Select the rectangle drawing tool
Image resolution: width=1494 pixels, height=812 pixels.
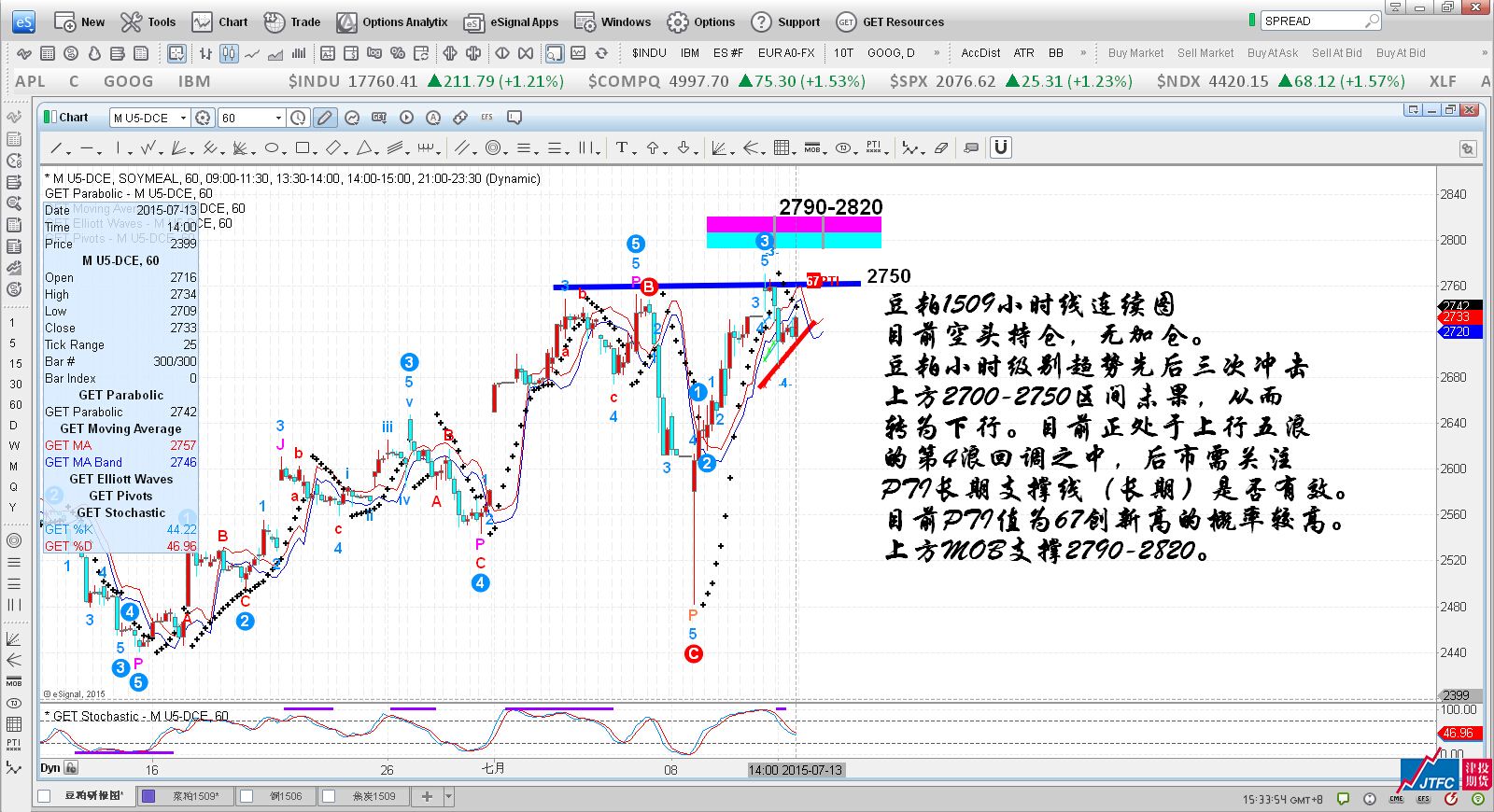click(303, 148)
